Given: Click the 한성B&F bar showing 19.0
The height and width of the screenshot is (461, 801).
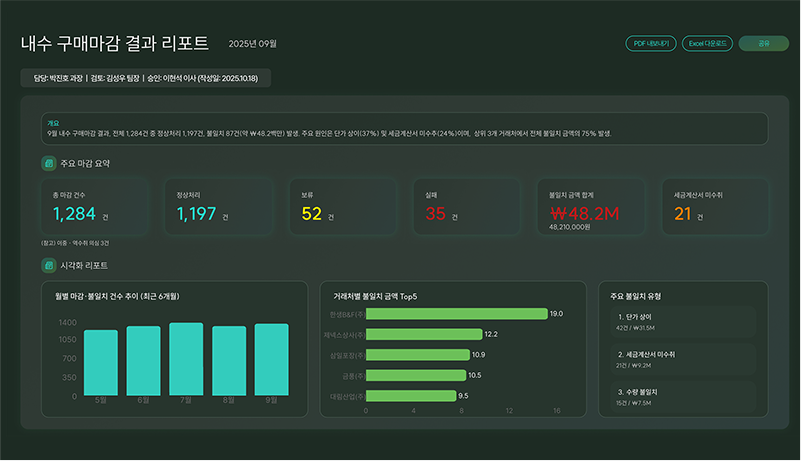Looking at the screenshot, I should tap(456, 314).
